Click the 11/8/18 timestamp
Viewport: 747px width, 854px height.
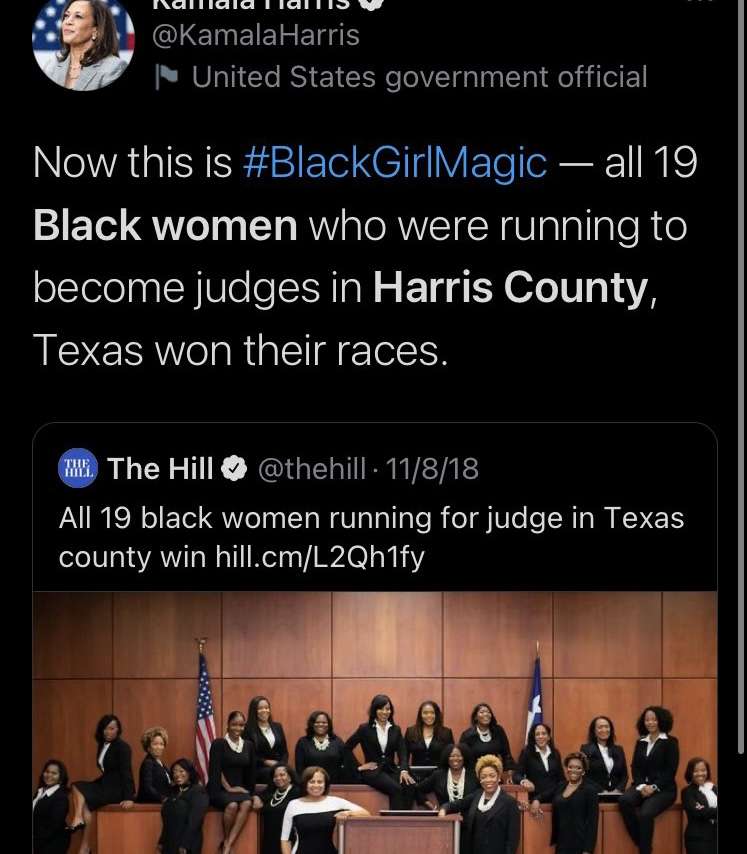[x=432, y=468]
